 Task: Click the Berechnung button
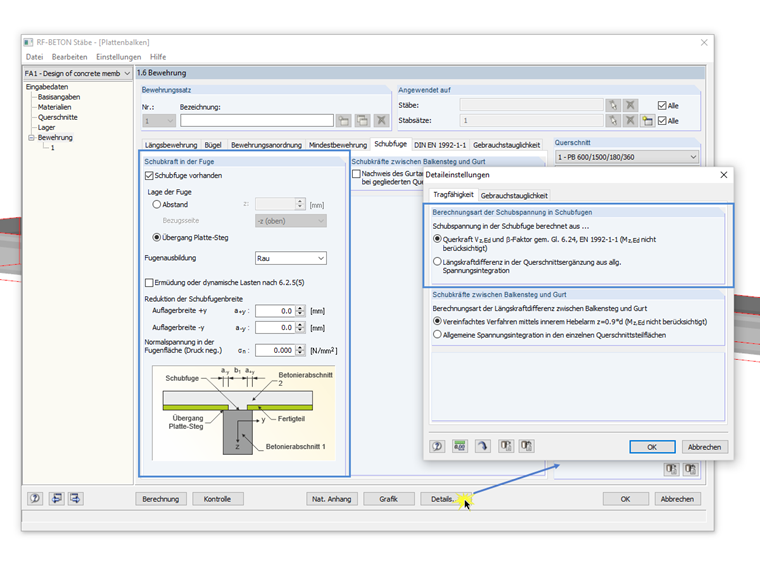tap(160, 499)
